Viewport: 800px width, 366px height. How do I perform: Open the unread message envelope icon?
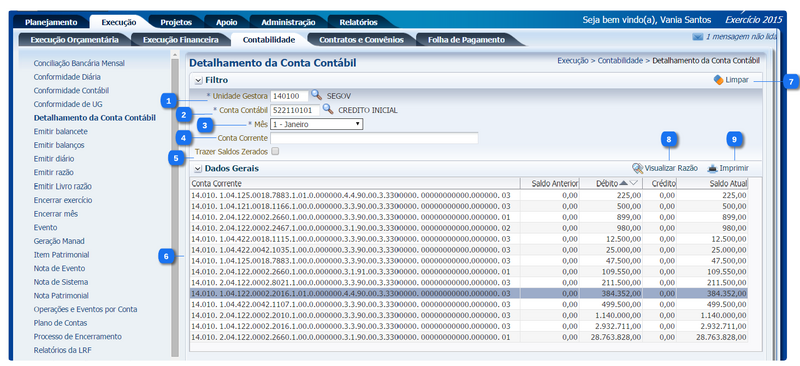pos(697,37)
